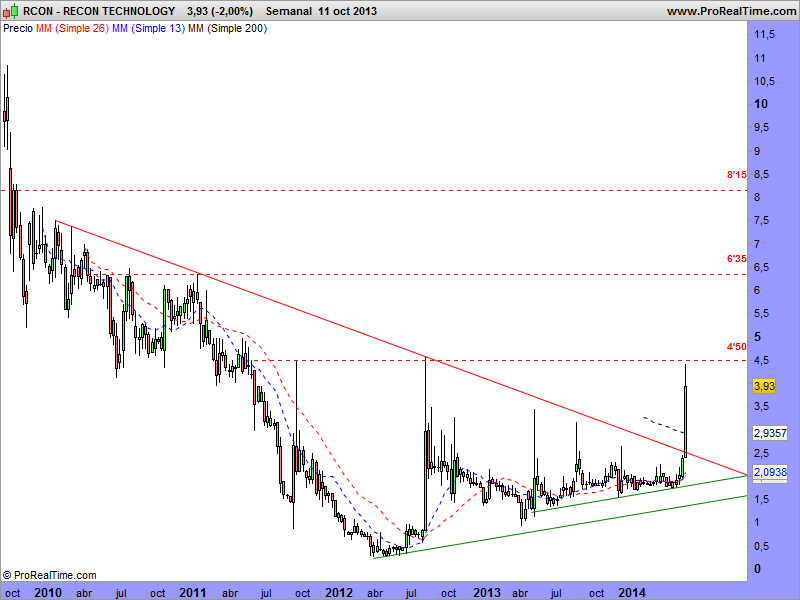Viewport: 800px width, 600px height.
Task: Click the date 11 oct 2013
Action: 347,11
